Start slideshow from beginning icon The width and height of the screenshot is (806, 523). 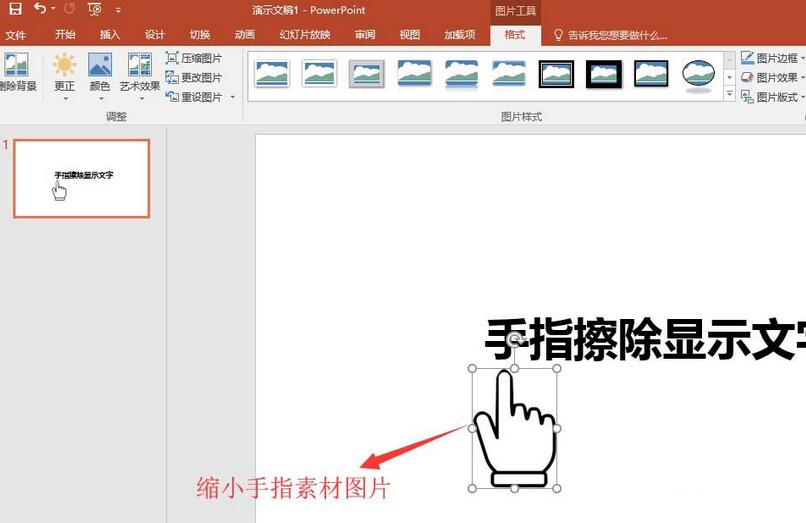95,9
